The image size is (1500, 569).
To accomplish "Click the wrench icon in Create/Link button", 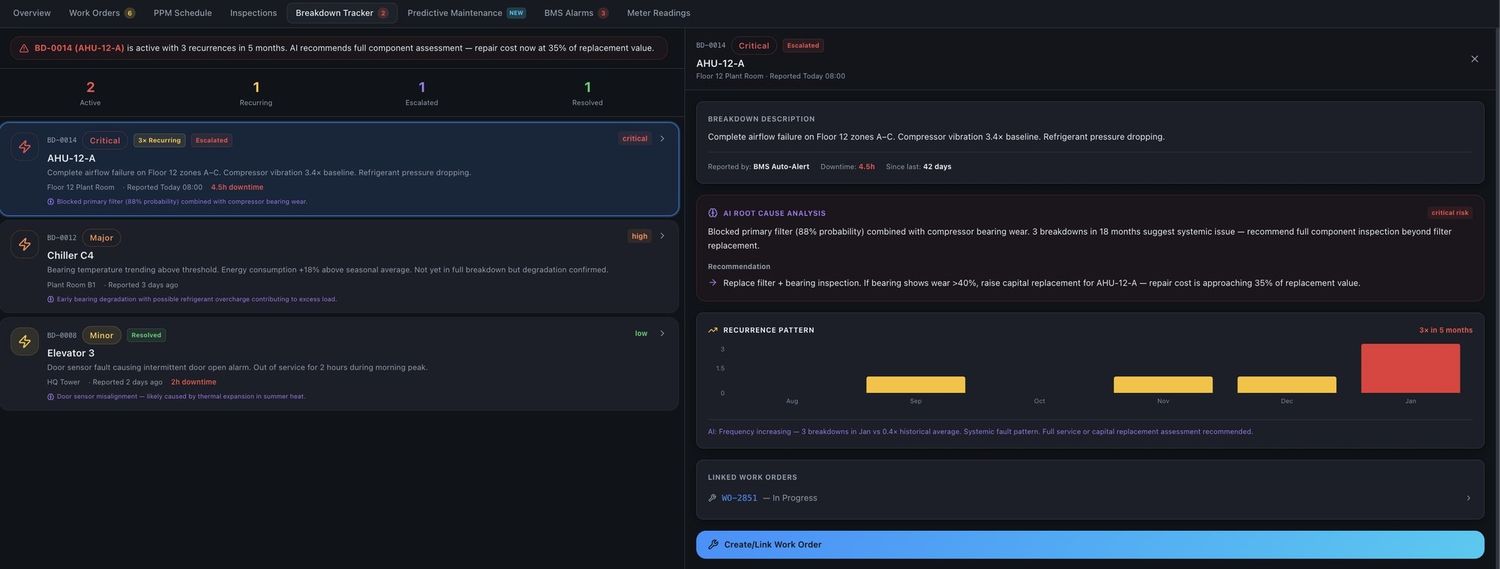I will tap(713, 545).
